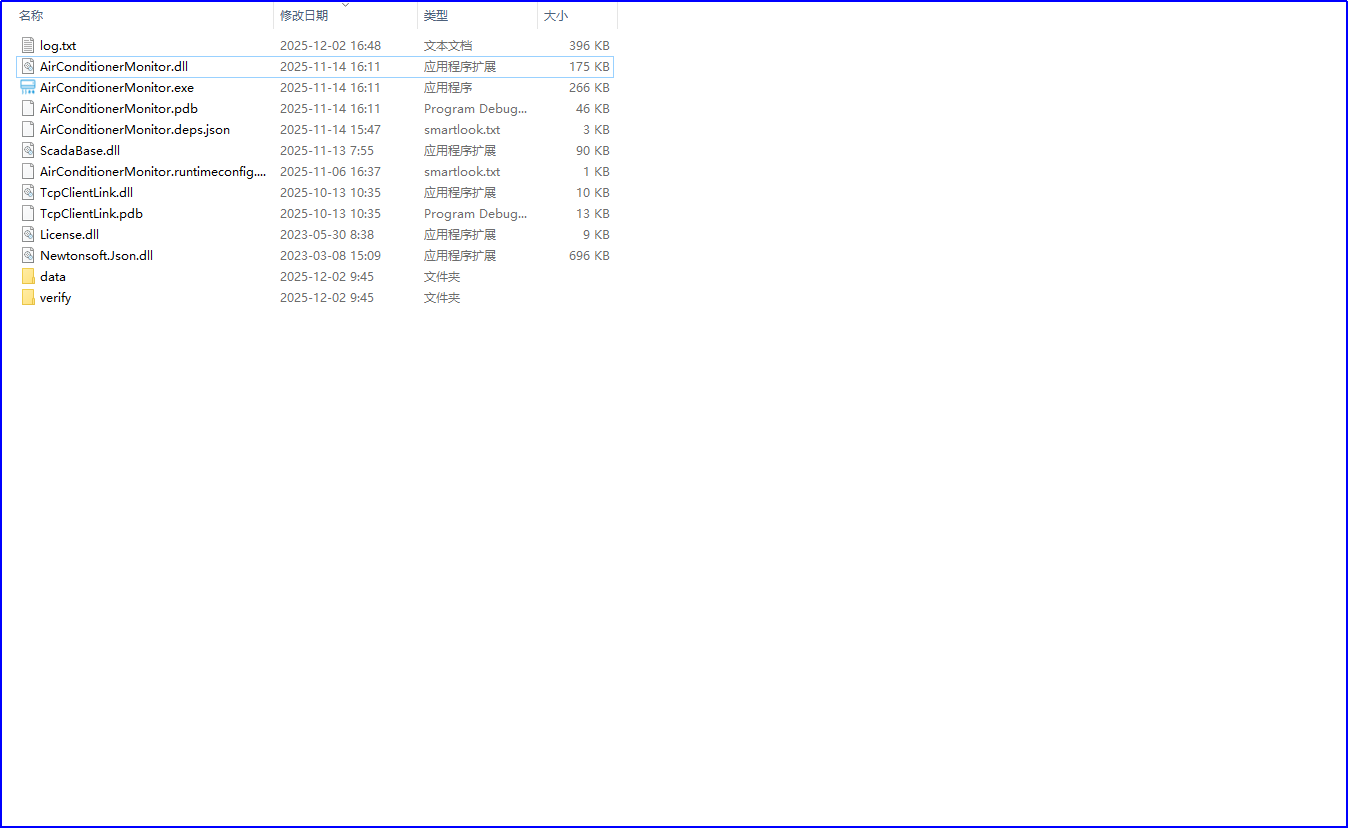Select the log.txt text file icon
The image size is (1349, 829).
tap(27, 45)
